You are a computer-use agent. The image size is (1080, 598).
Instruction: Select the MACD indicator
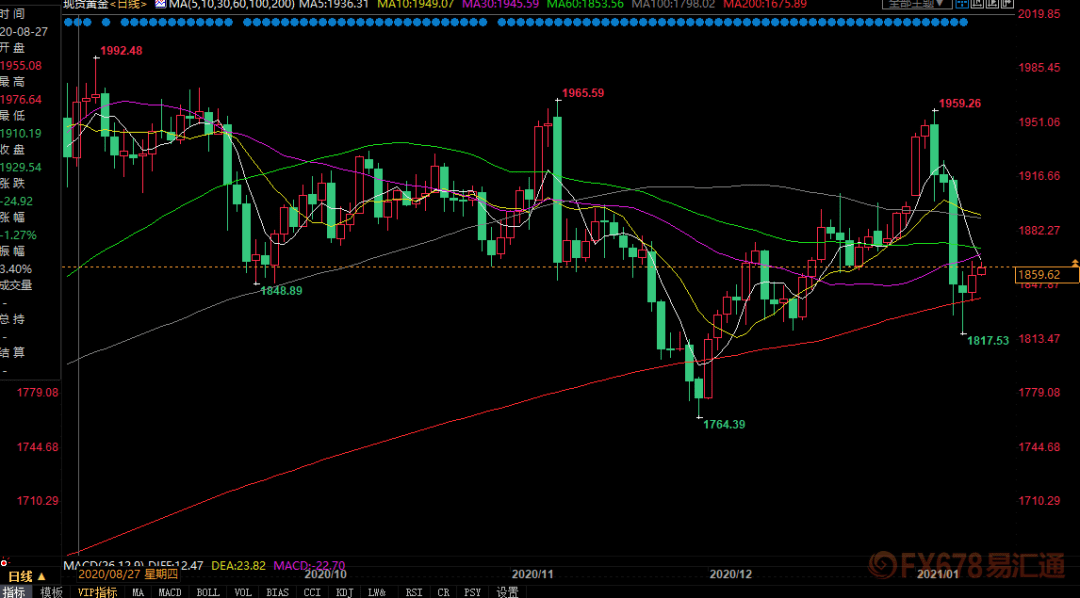[170, 592]
